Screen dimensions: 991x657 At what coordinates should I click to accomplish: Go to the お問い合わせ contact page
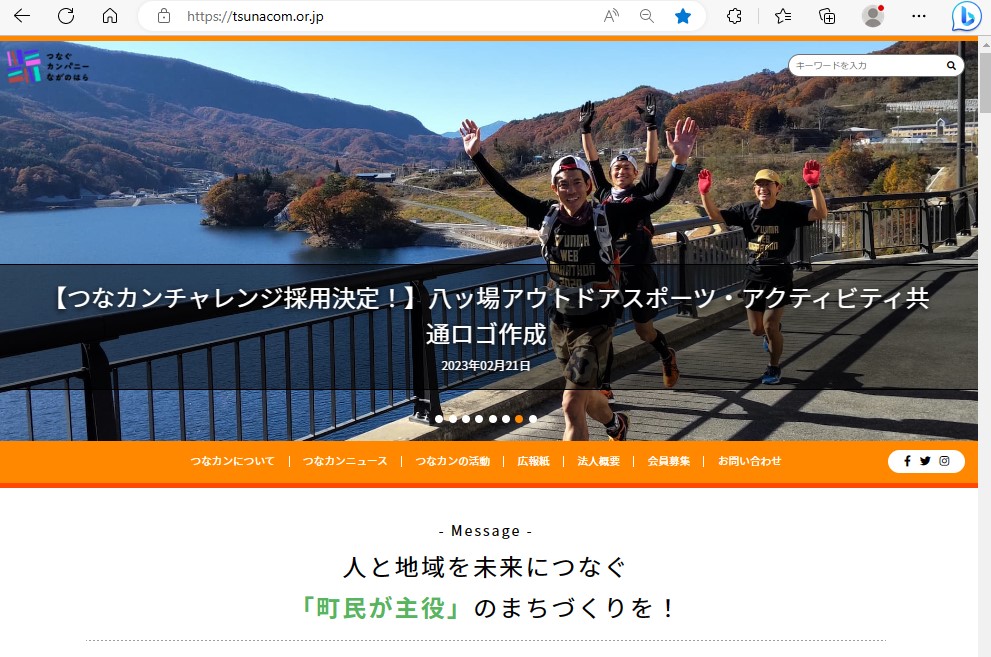749,461
